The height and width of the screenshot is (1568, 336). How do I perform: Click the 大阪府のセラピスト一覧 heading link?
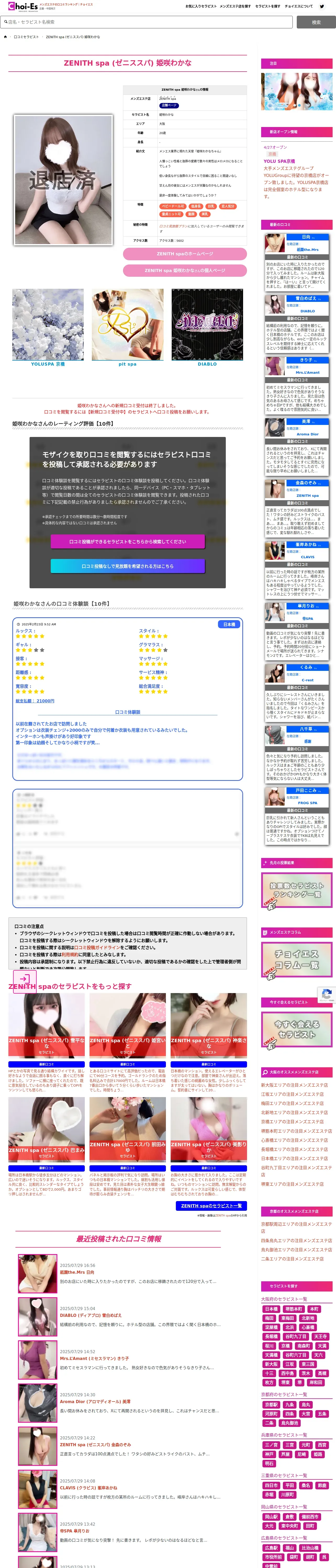click(284, 1299)
